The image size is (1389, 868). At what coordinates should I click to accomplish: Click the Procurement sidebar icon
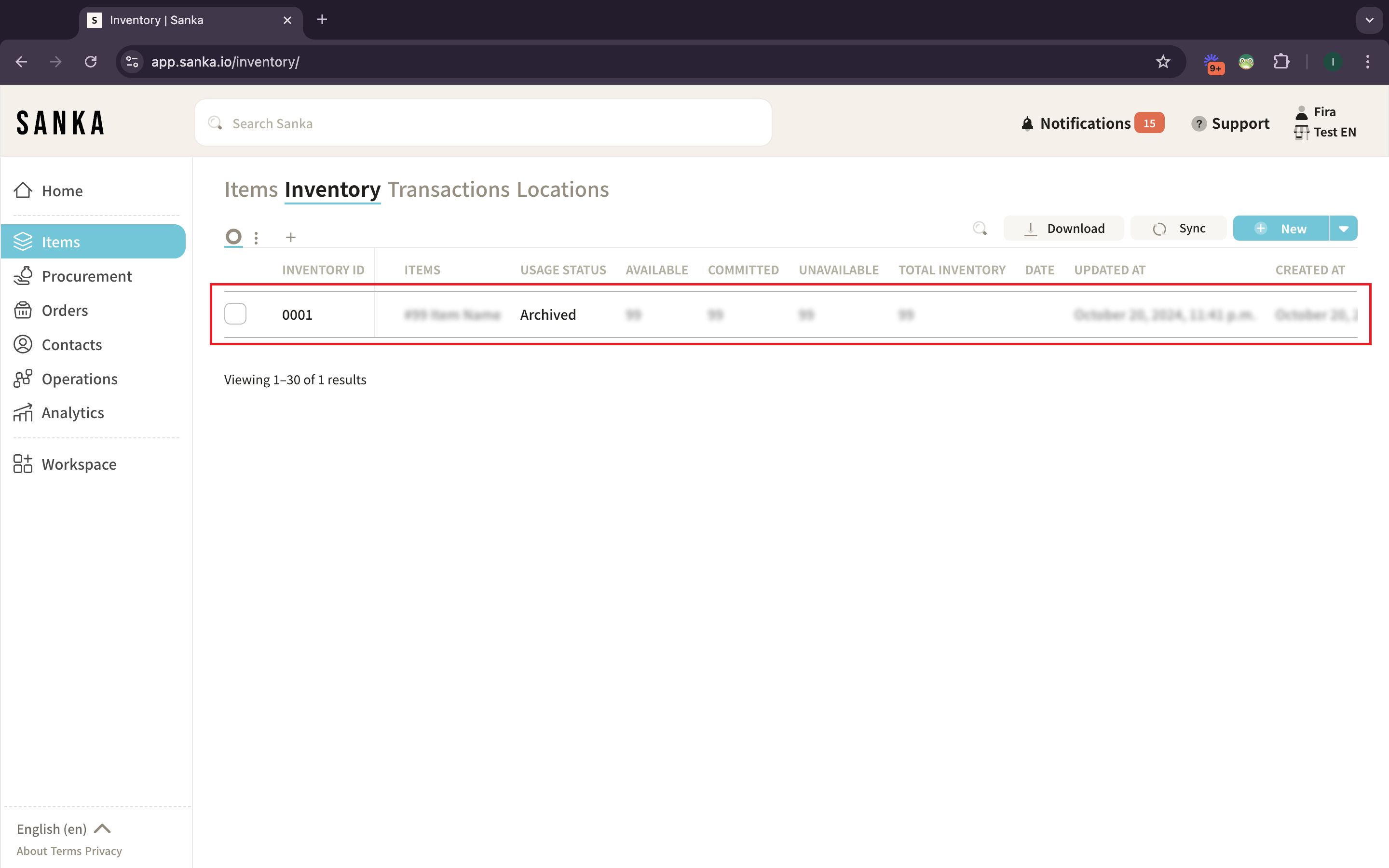[x=23, y=276]
